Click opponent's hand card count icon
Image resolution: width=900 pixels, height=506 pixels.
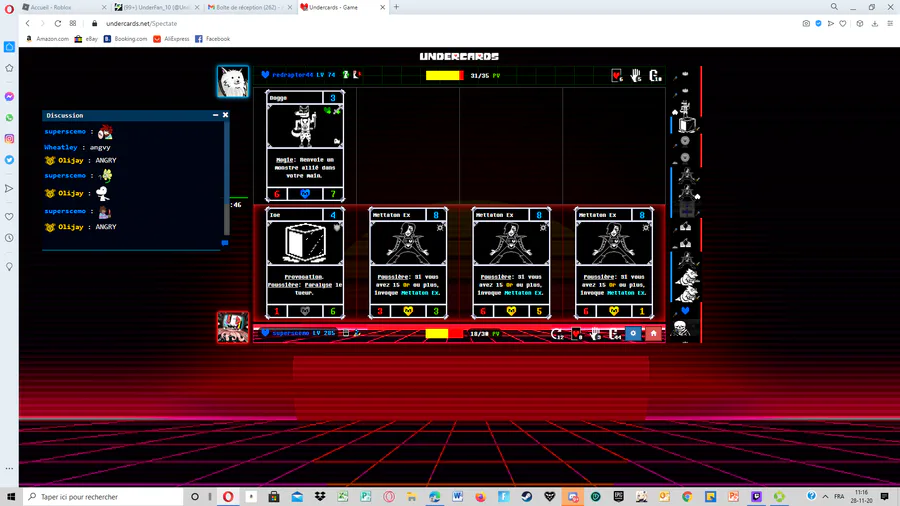pyautogui.click(x=635, y=76)
